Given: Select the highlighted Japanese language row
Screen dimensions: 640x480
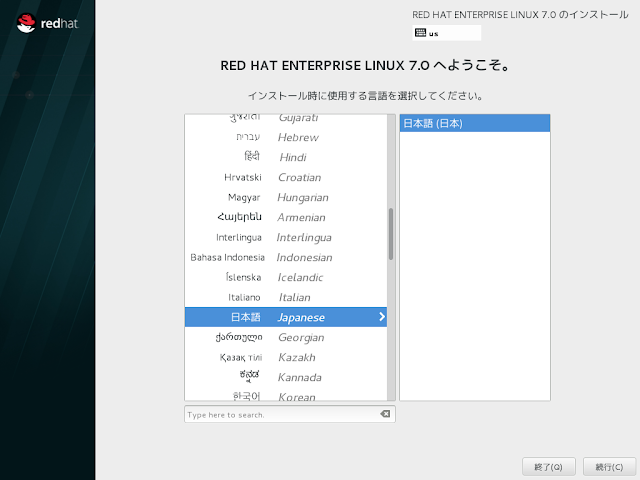Looking at the screenshot, I should 286,317.
